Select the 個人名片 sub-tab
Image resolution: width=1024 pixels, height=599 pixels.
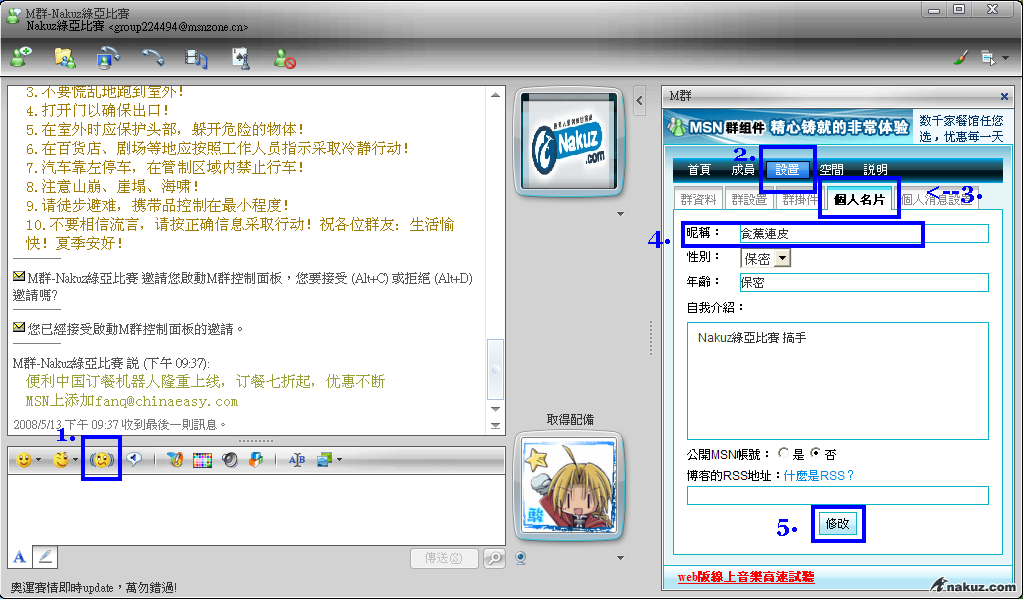click(x=859, y=199)
